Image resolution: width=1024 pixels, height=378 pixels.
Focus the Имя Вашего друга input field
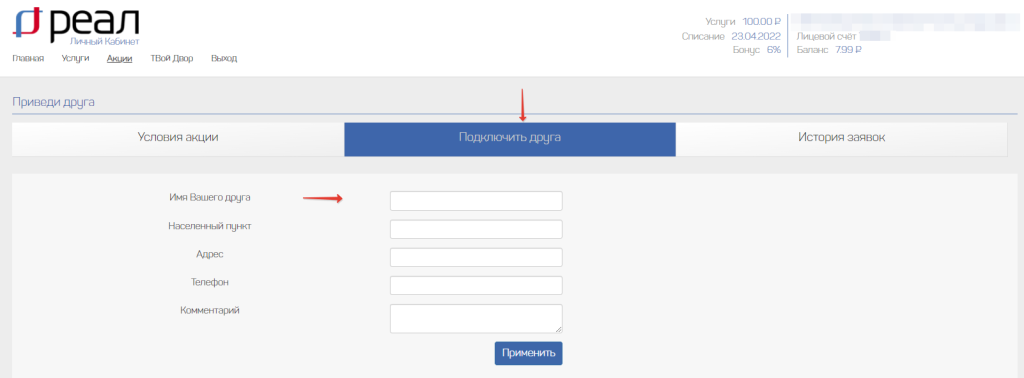[476, 201]
